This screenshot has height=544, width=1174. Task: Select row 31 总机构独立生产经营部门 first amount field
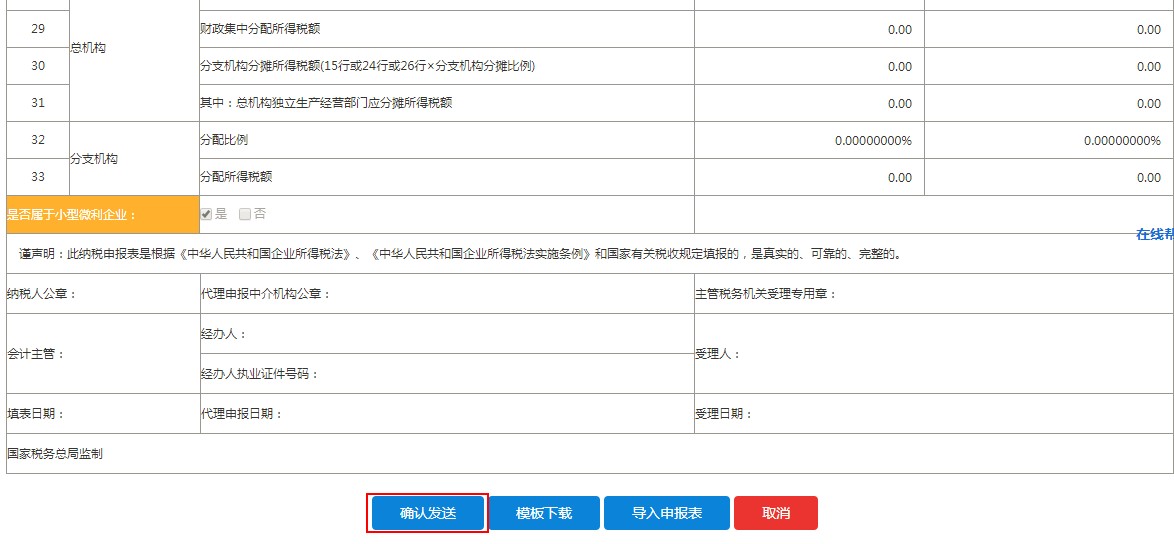(809, 104)
